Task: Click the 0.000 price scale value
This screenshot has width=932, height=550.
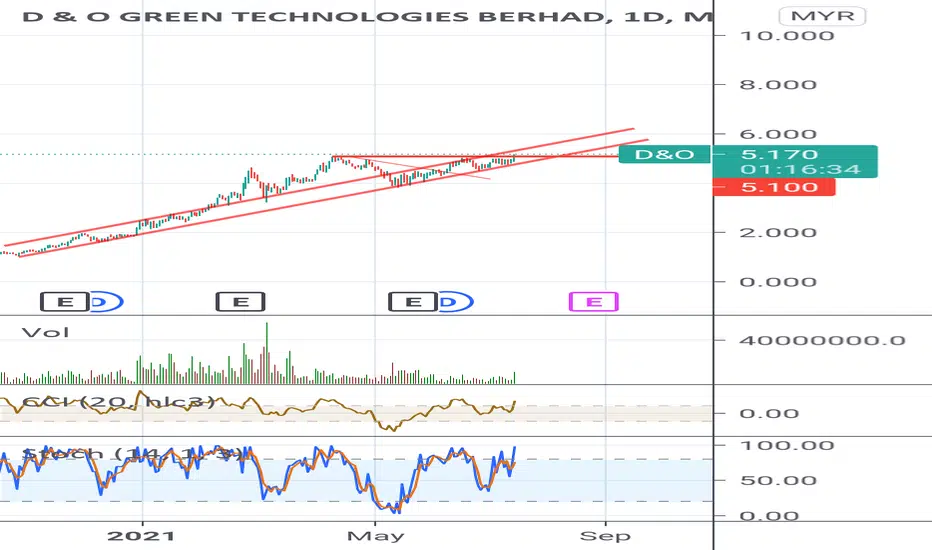Action: click(778, 282)
